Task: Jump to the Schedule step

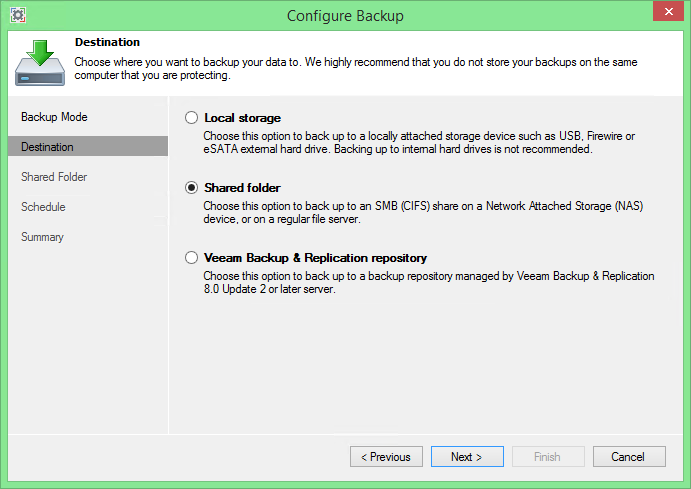Action: coord(43,207)
